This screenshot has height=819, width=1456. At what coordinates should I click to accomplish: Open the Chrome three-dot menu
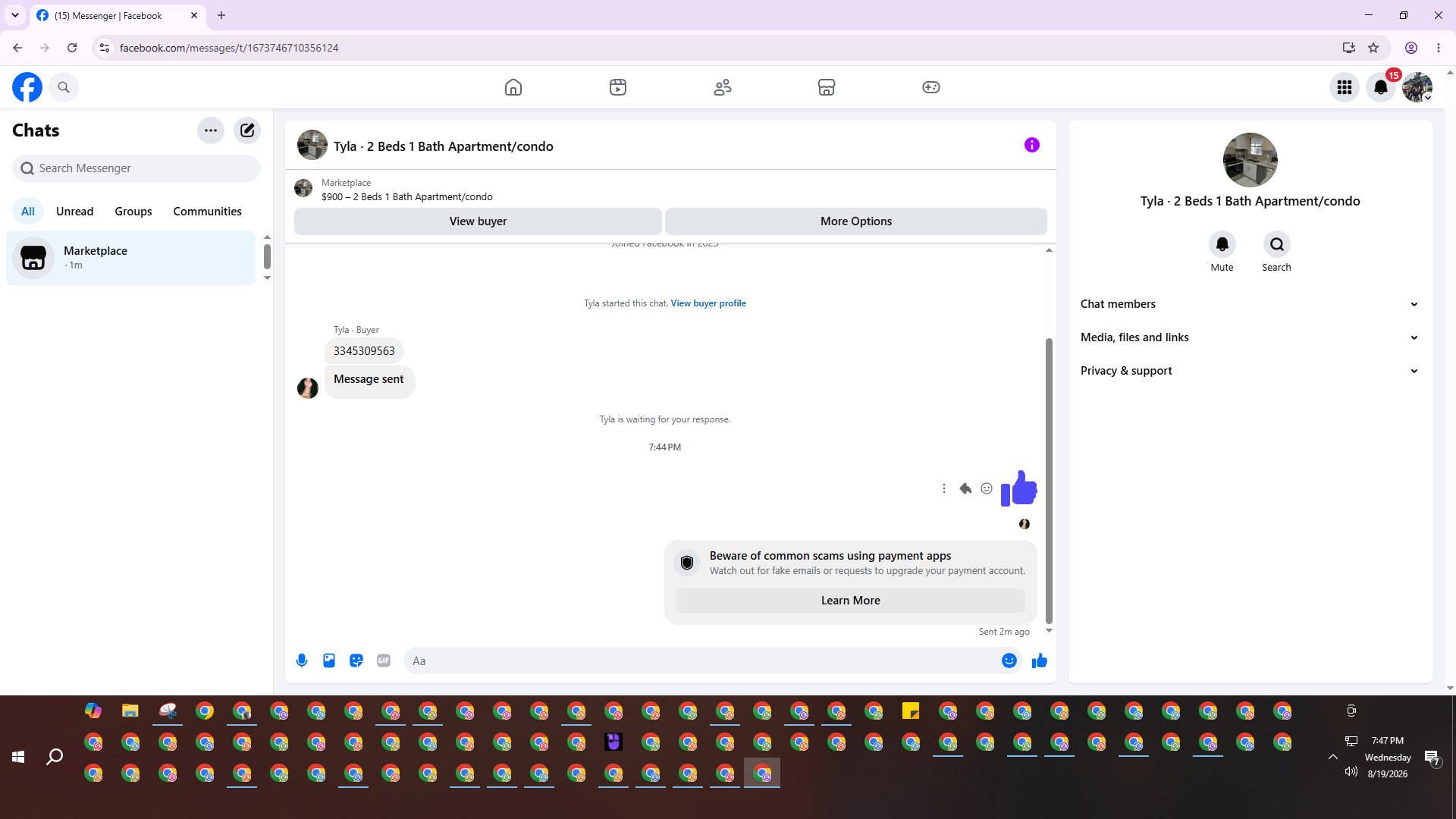[x=1439, y=48]
